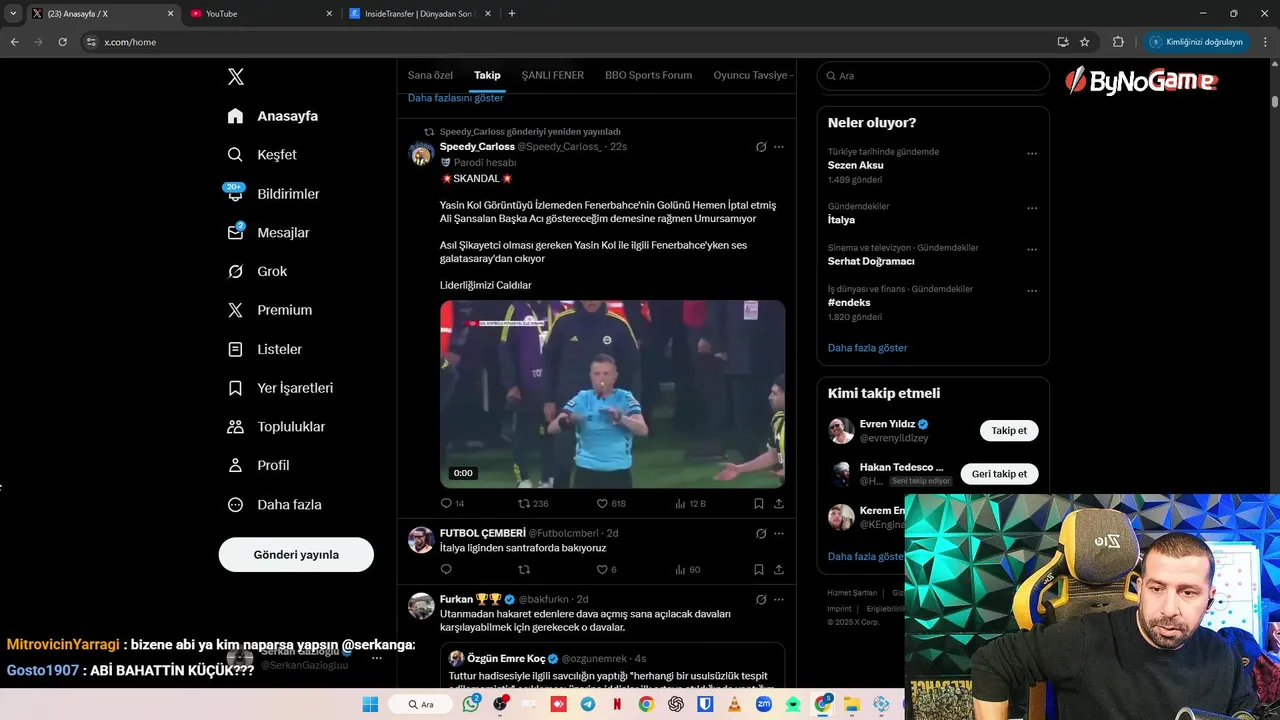Reload the page in the browser
Screen dimensions: 1280x720
tap(62, 42)
